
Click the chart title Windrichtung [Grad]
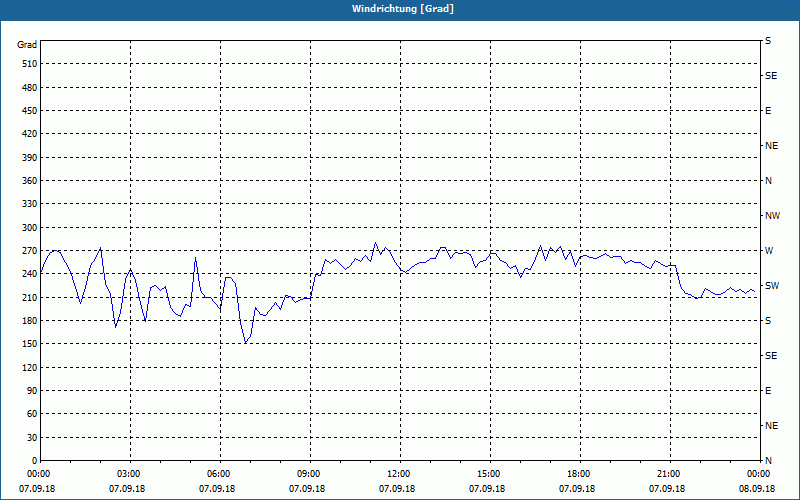coord(399,9)
